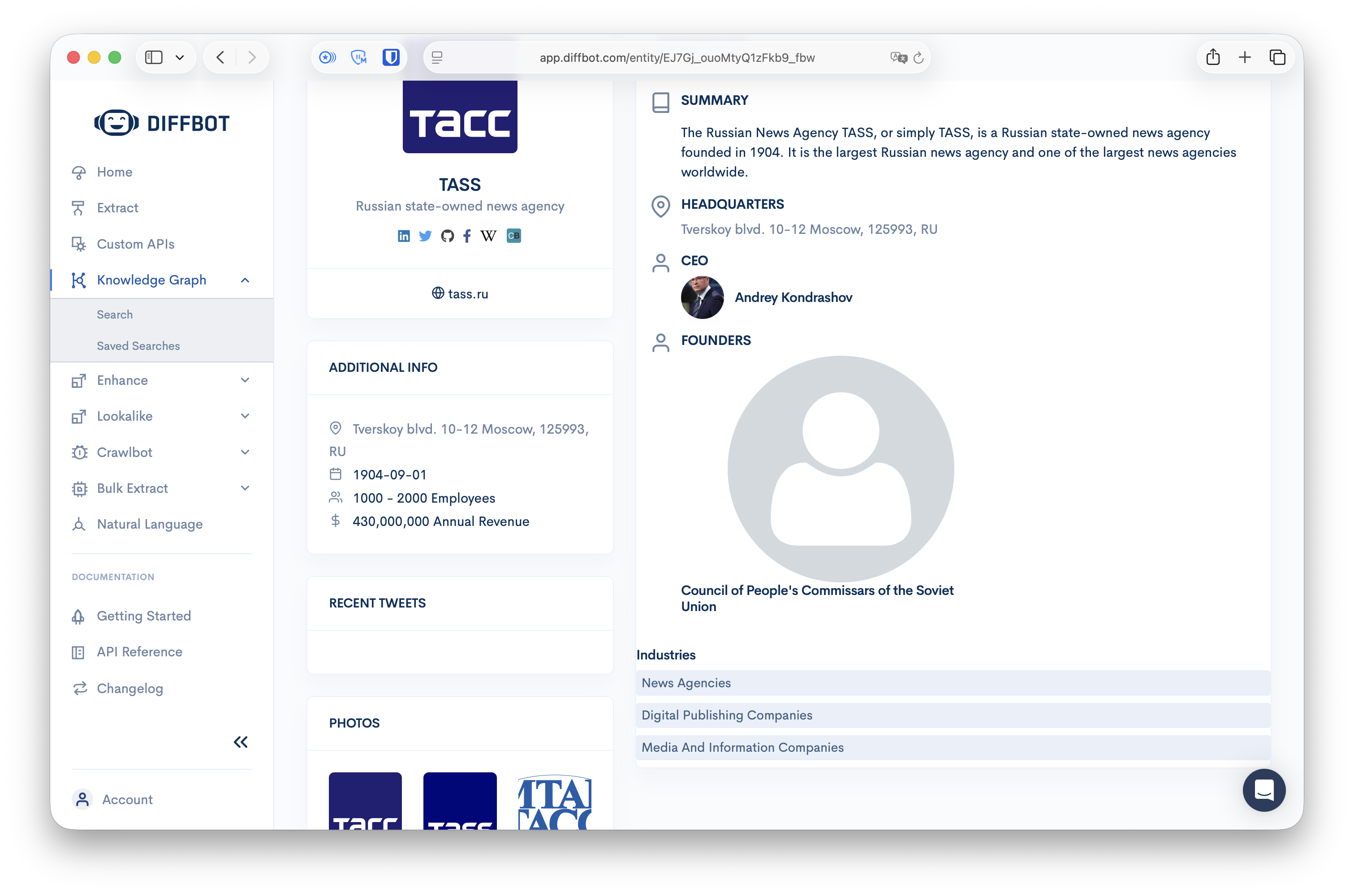Collapse the Knowledge Graph menu section
1354x896 pixels.
pos(245,280)
